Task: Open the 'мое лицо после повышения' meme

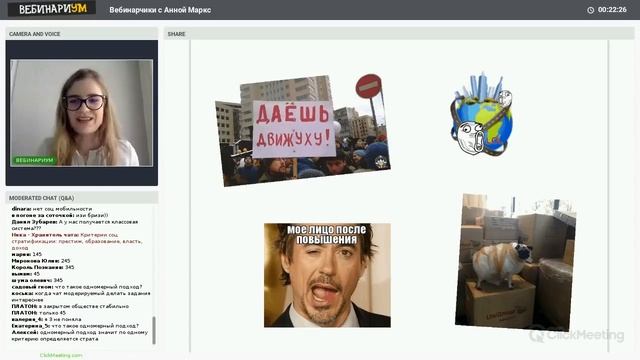Action: [x=327, y=275]
